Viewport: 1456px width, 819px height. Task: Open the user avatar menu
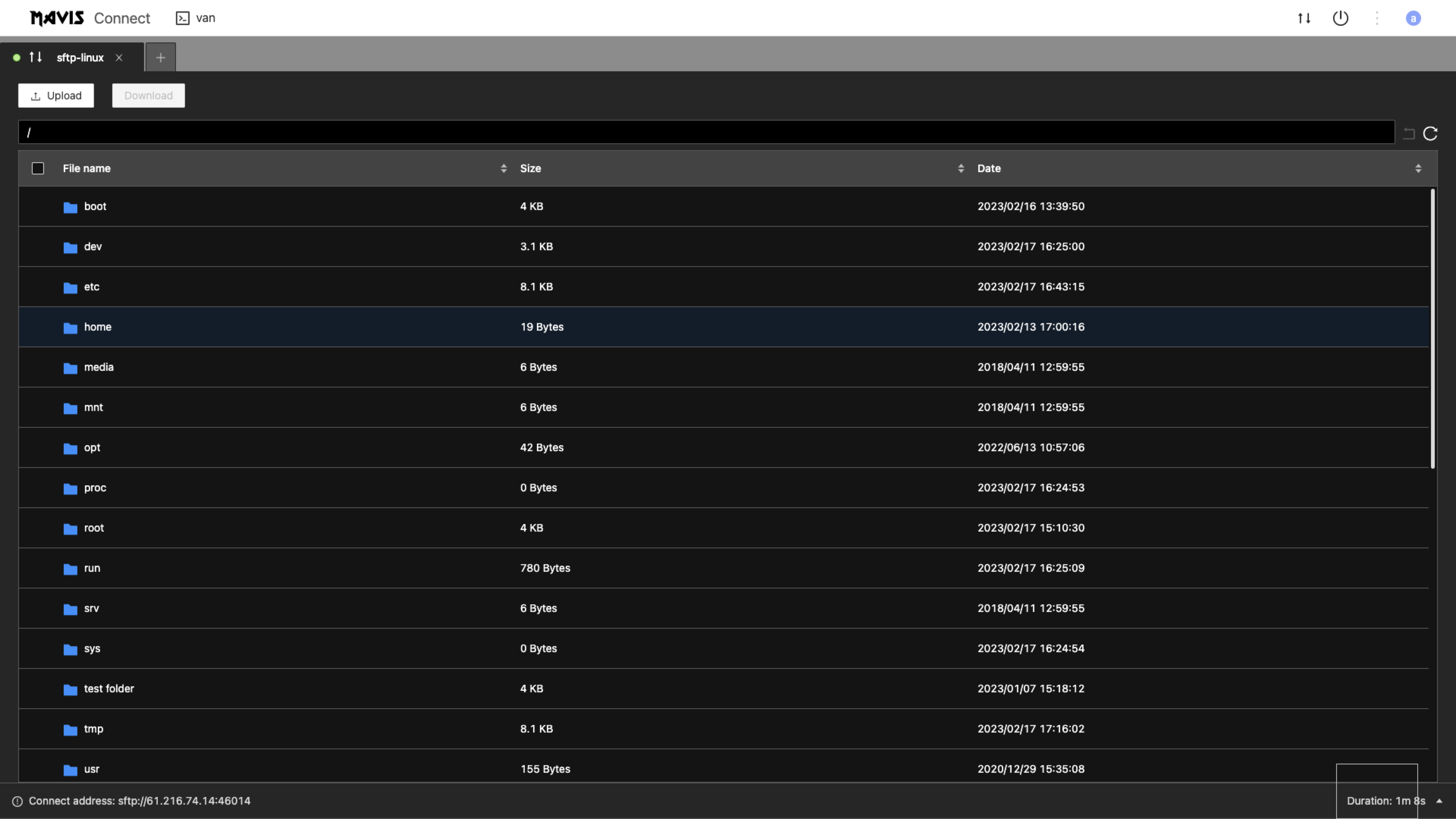1413,18
